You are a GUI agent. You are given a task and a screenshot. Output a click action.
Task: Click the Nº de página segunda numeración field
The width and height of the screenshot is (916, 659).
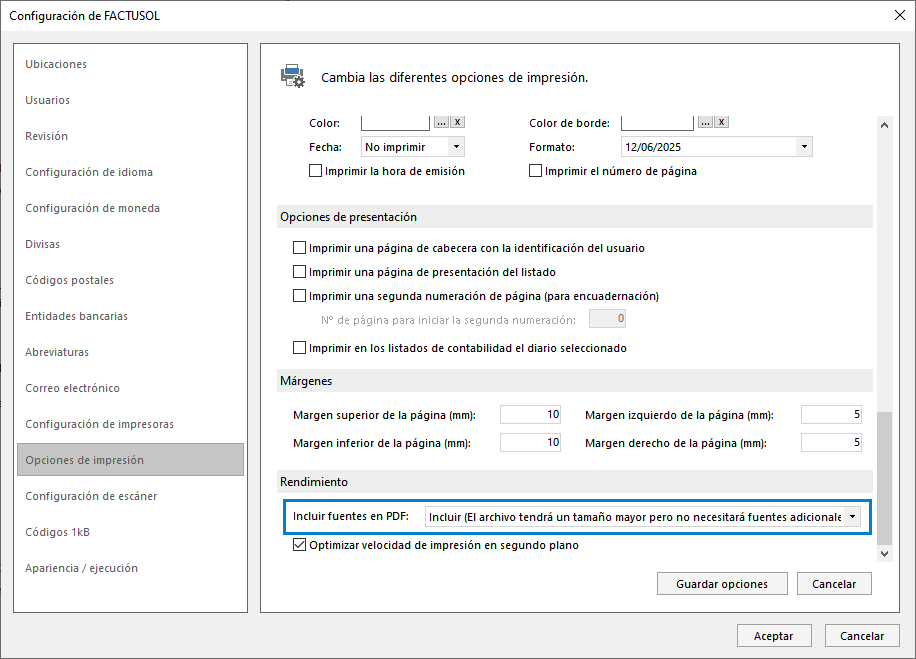(x=608, y=319)
